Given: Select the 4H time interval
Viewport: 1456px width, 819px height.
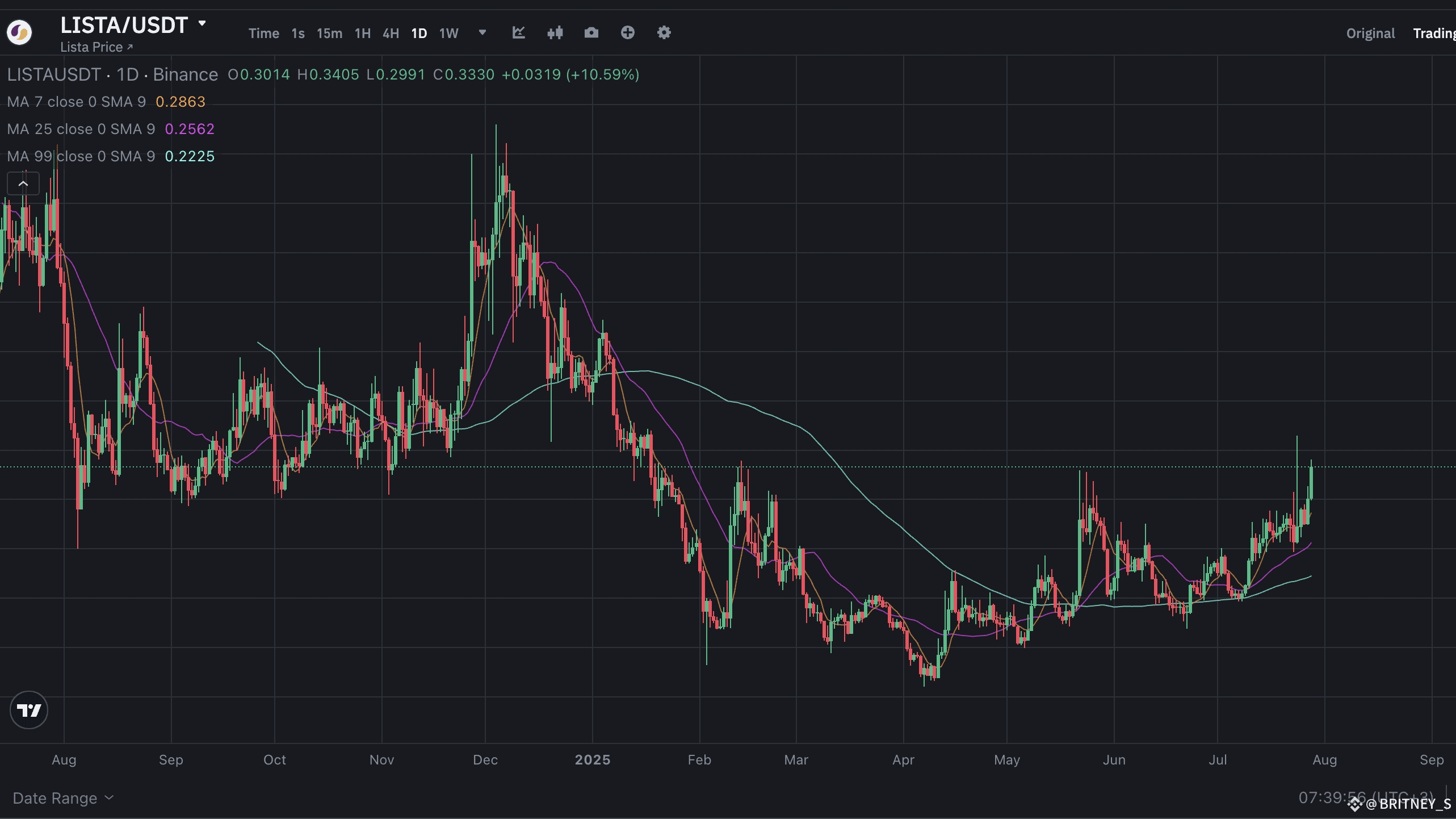Looking at the screenshot, I should click(391, 34).
